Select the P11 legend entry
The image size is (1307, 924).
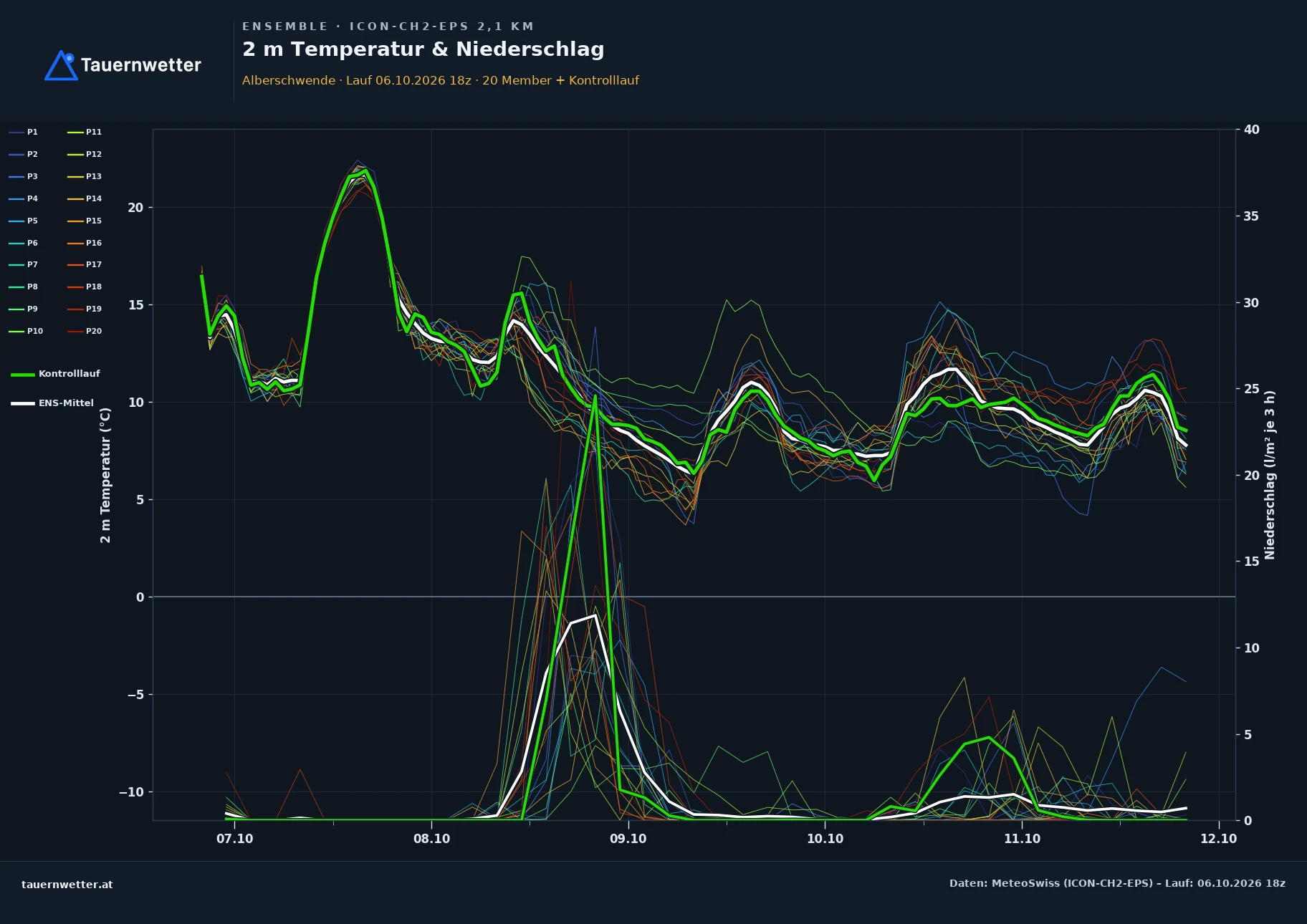coord(85,132)
